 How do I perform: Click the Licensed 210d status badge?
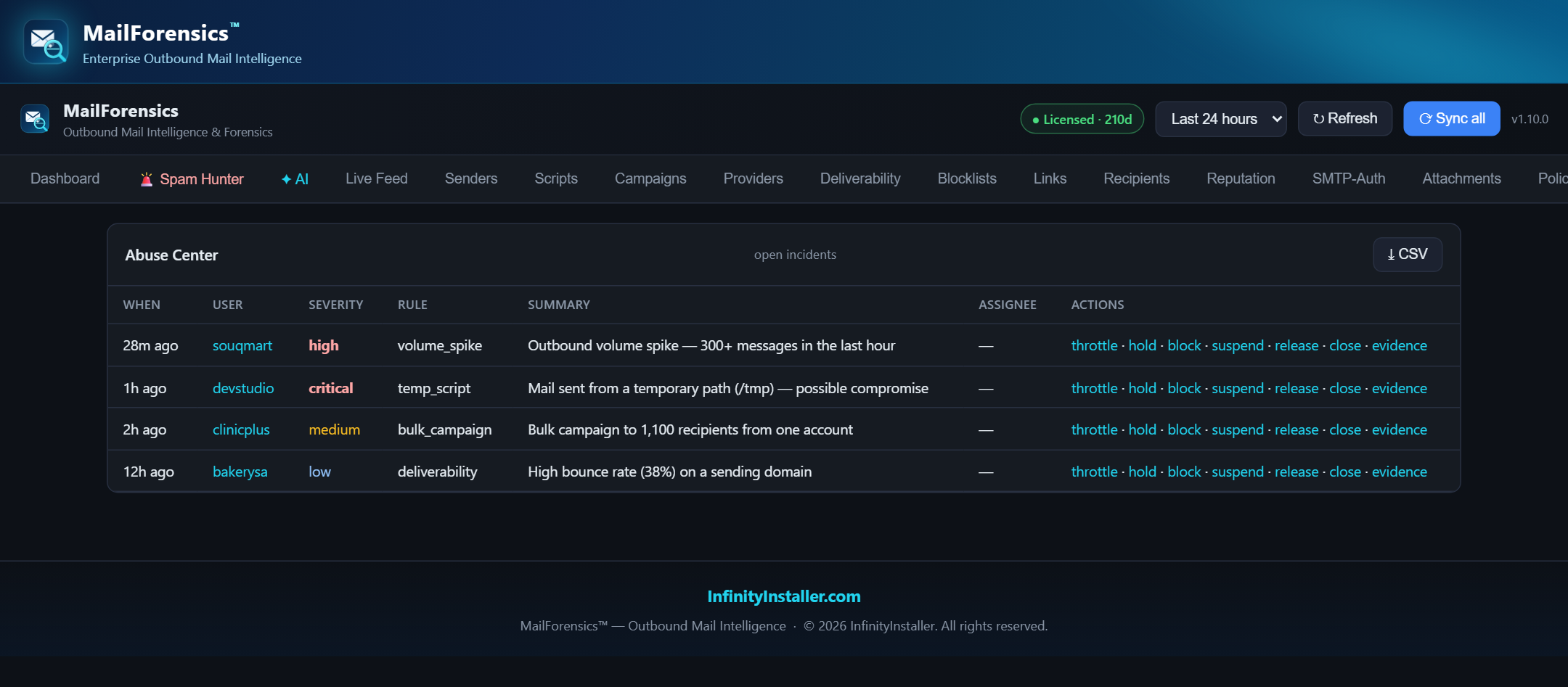(x=1082, y=119)
